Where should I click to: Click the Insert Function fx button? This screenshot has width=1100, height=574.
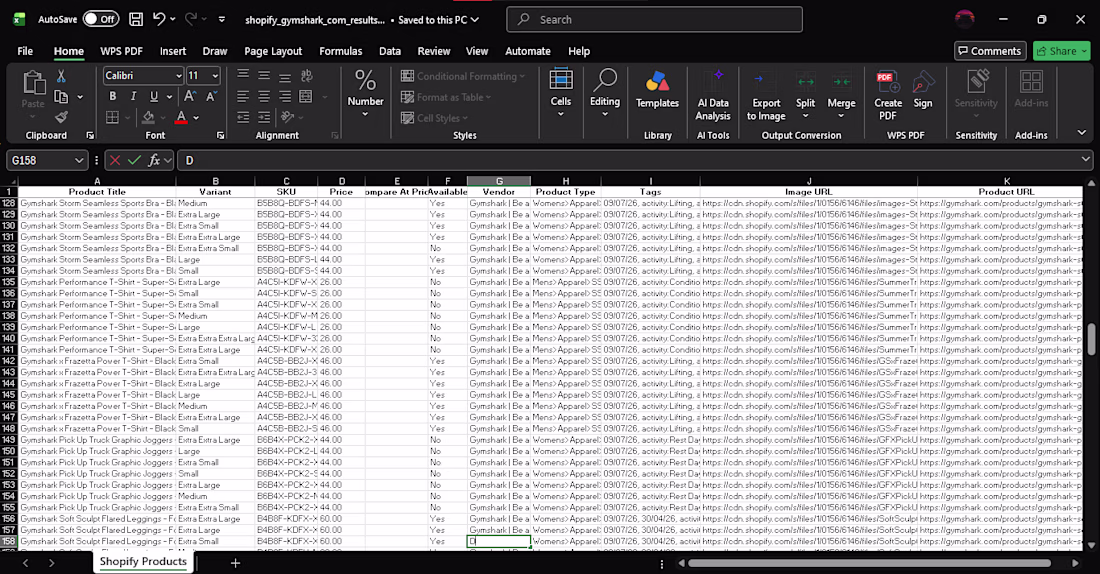[x=154, y=161]
